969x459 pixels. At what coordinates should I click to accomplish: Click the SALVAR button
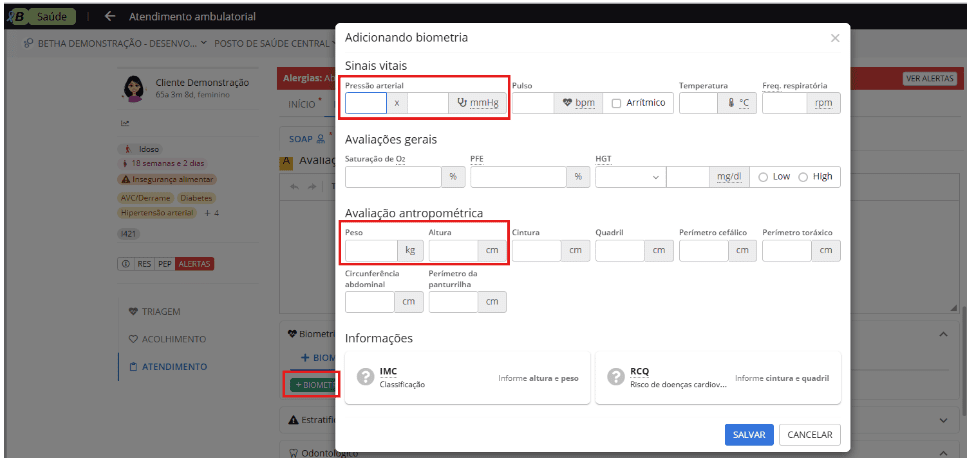click(749, 435)
